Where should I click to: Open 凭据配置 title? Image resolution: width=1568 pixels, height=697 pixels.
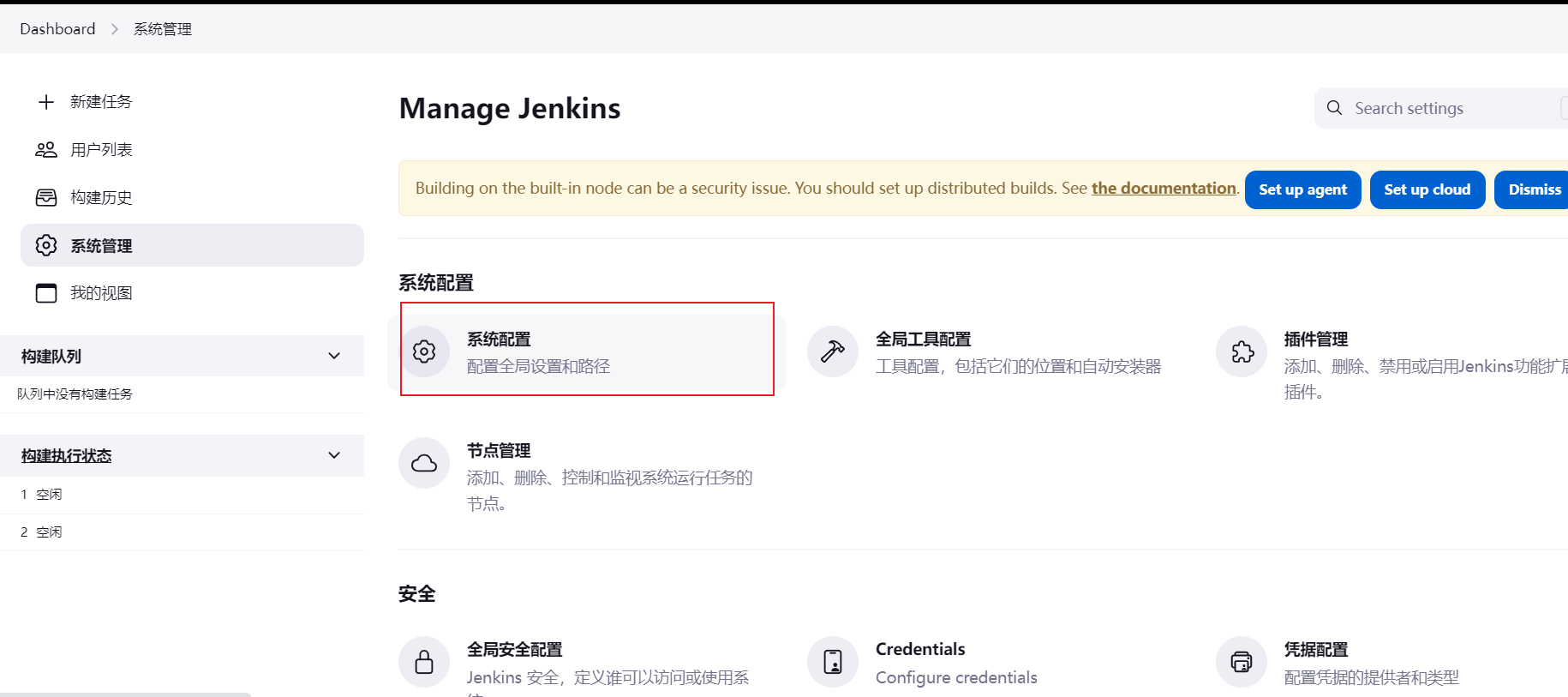click(1316, 650)
